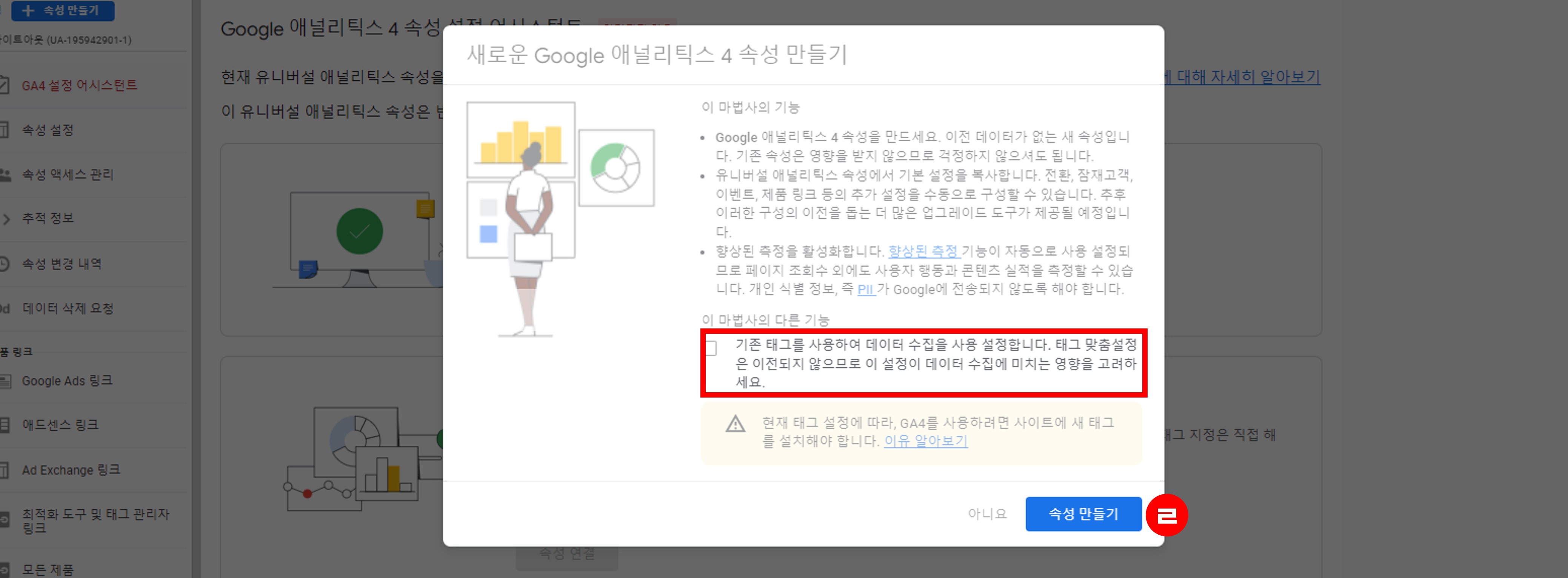Open Google Ads 링크 in the sidebar

click(67, 381)
